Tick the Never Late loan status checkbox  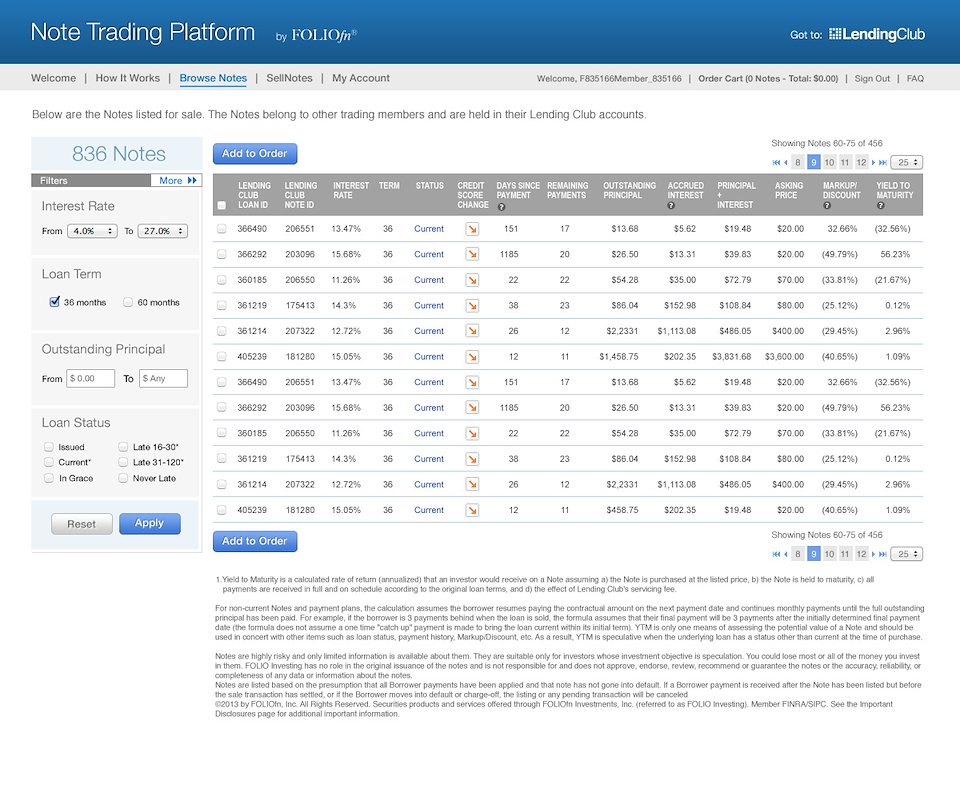pos(124,478)
